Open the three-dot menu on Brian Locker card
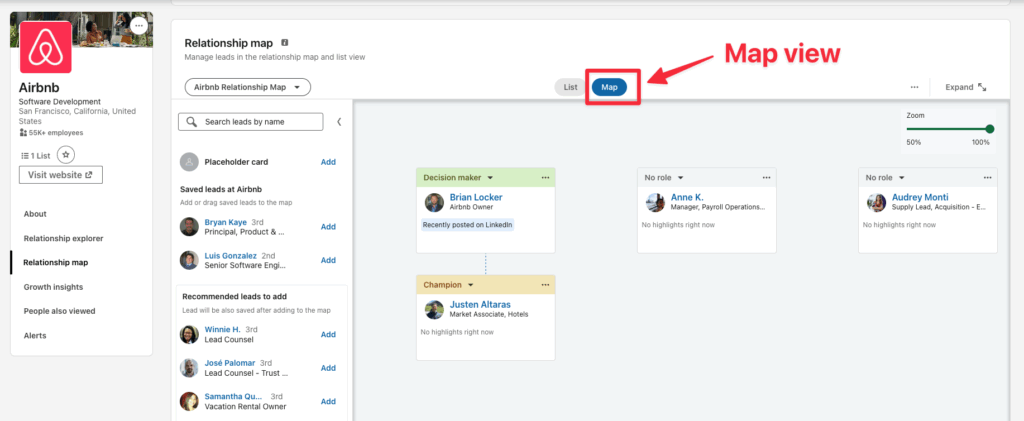1024x421 pixels. [545, 178]
